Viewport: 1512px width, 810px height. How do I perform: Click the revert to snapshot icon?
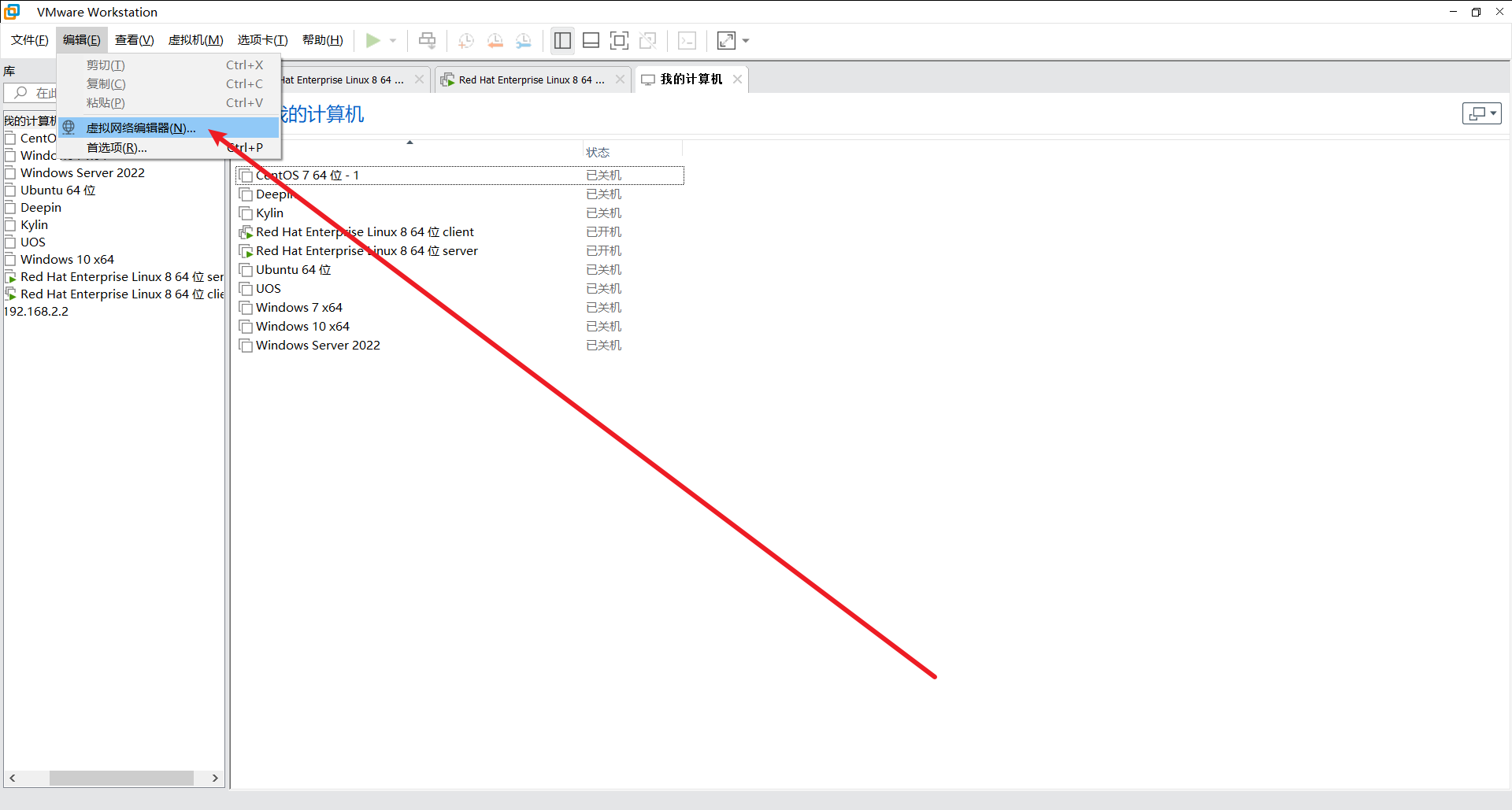[495, 40]
